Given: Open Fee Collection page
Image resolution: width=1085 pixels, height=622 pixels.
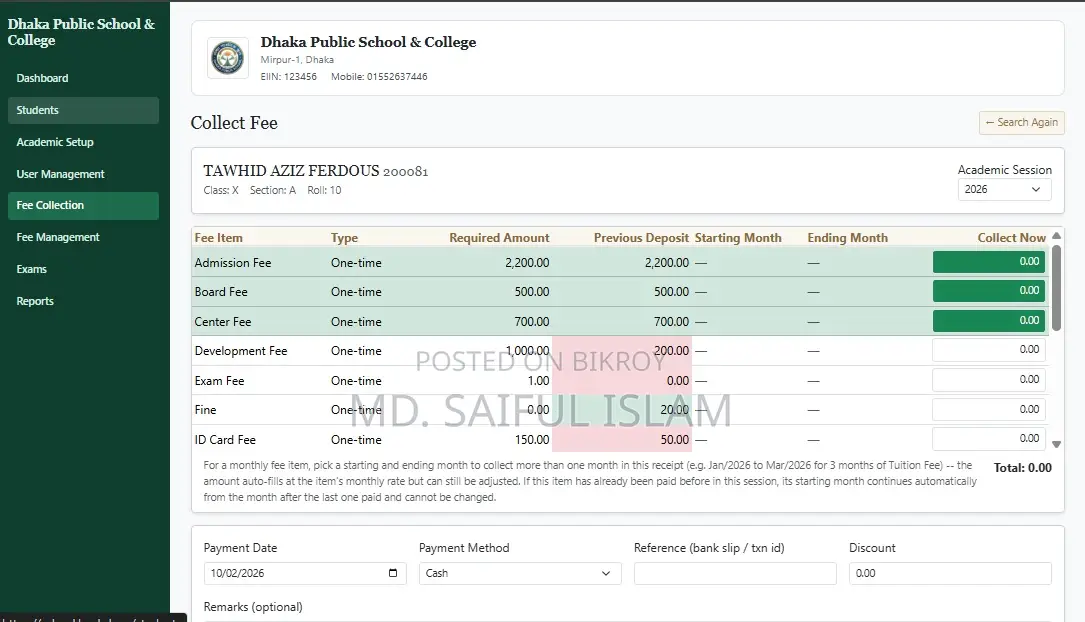Looking at the screenshot, I should tap(83, 205).
